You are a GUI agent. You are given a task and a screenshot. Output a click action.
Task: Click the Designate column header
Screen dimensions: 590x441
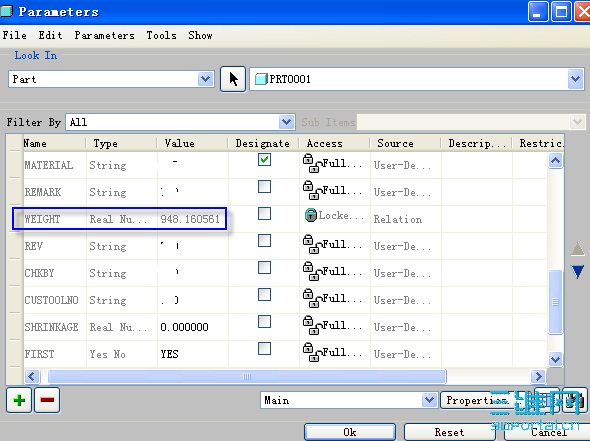[x=263, y=143]
